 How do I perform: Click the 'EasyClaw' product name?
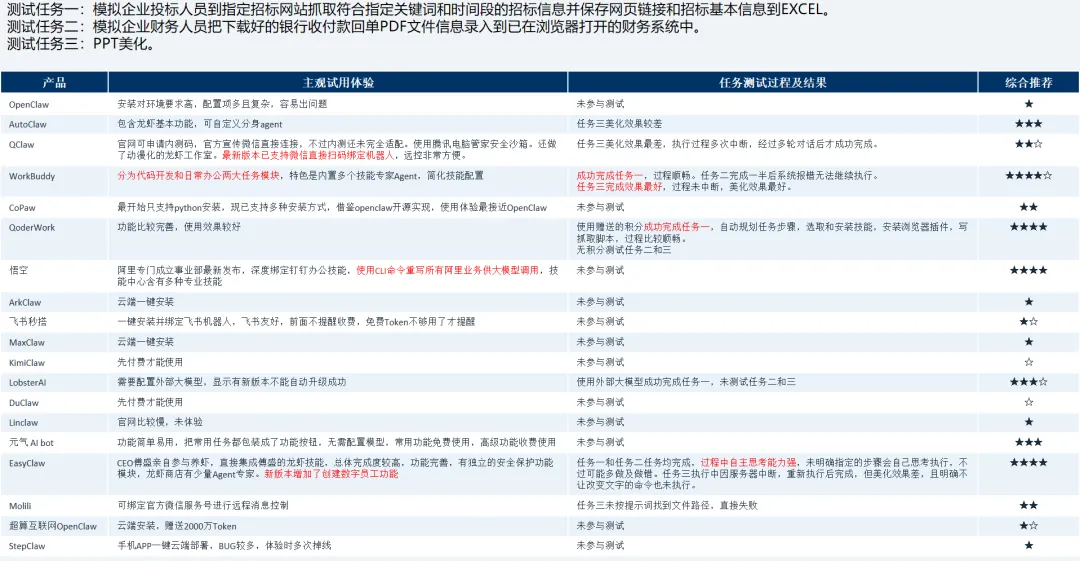(27, 463)
